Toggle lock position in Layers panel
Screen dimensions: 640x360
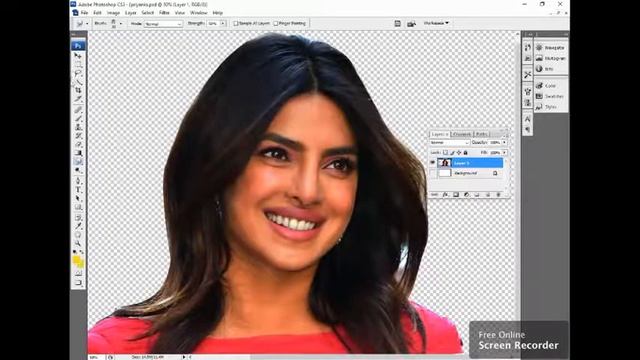click(459, 153)
